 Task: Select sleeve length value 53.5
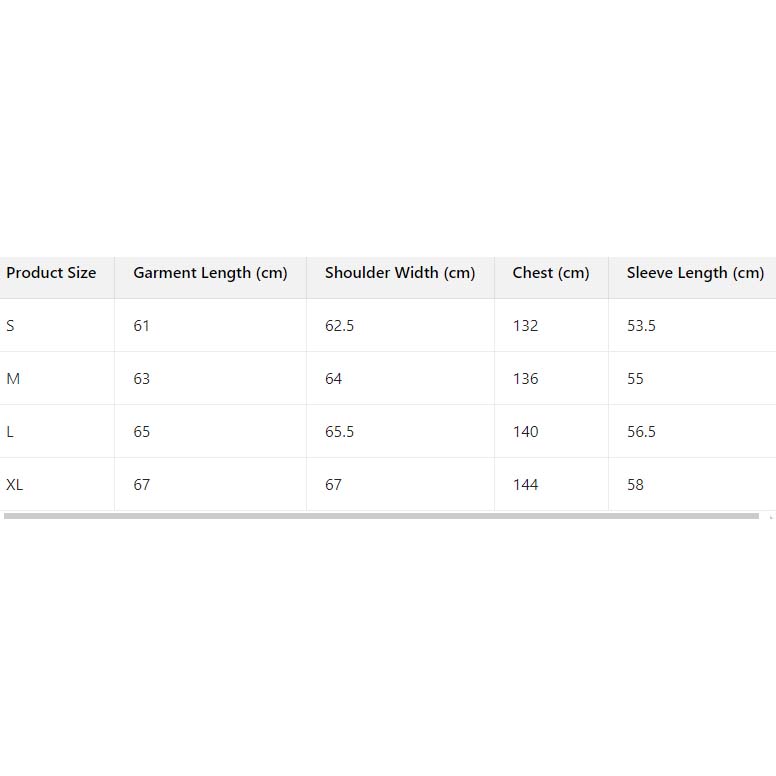[x=641, y=326]
